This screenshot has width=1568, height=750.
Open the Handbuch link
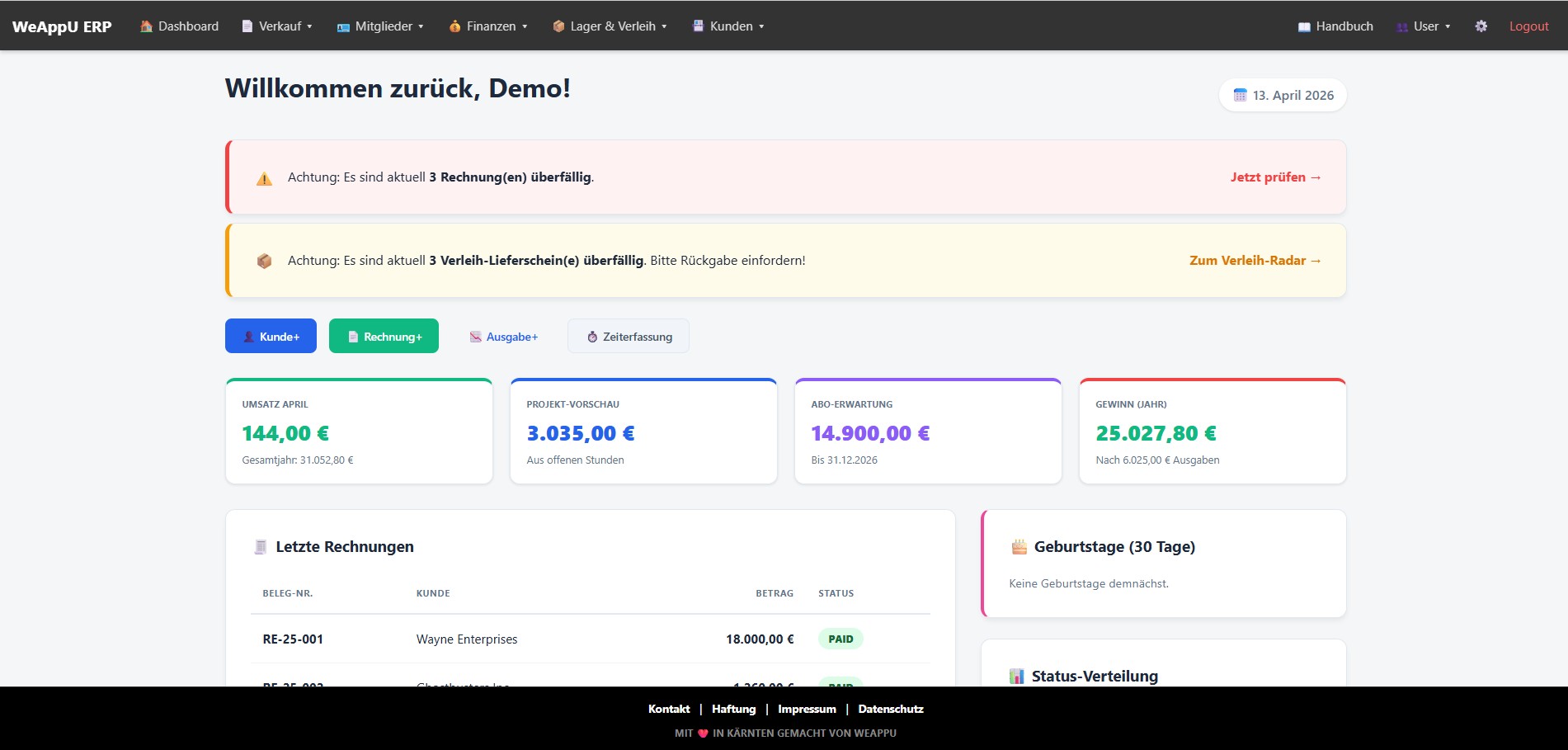point(1335,26)
